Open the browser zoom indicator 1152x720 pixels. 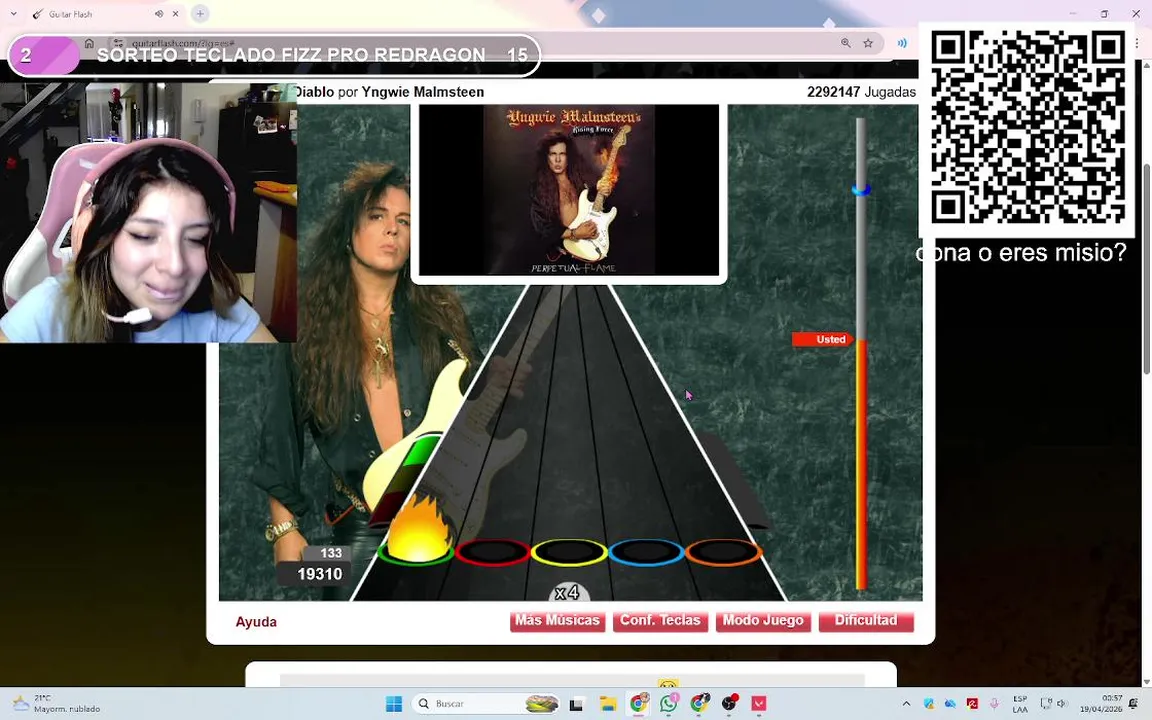pos(846,43)
